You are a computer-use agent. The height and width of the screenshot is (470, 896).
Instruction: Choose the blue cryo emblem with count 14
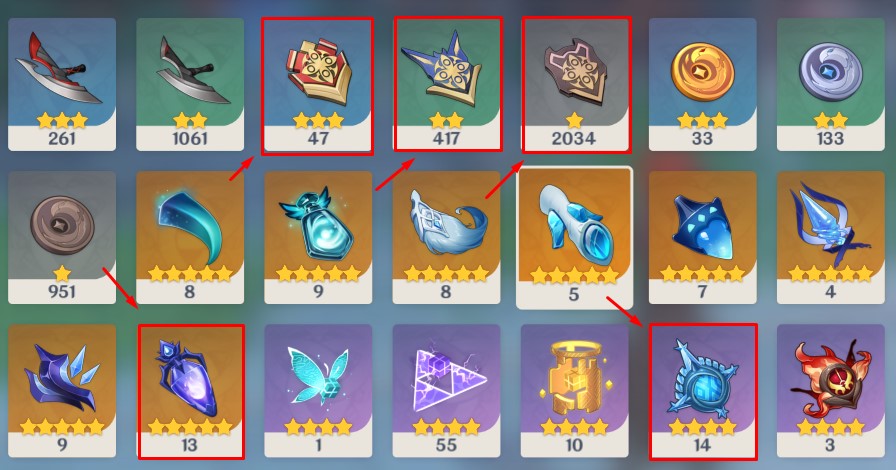pos(702,391)
